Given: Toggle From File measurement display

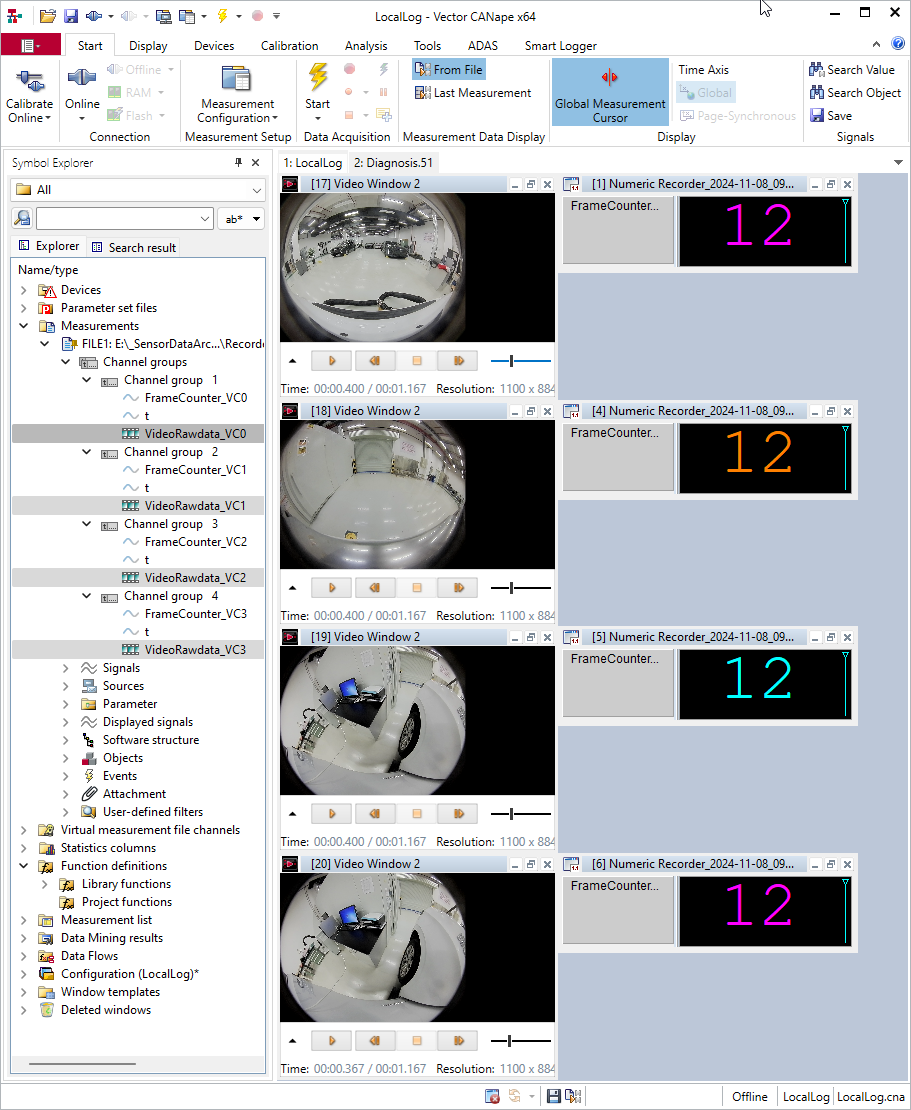Looking at the screenshot, I should [x=448, y=70].
